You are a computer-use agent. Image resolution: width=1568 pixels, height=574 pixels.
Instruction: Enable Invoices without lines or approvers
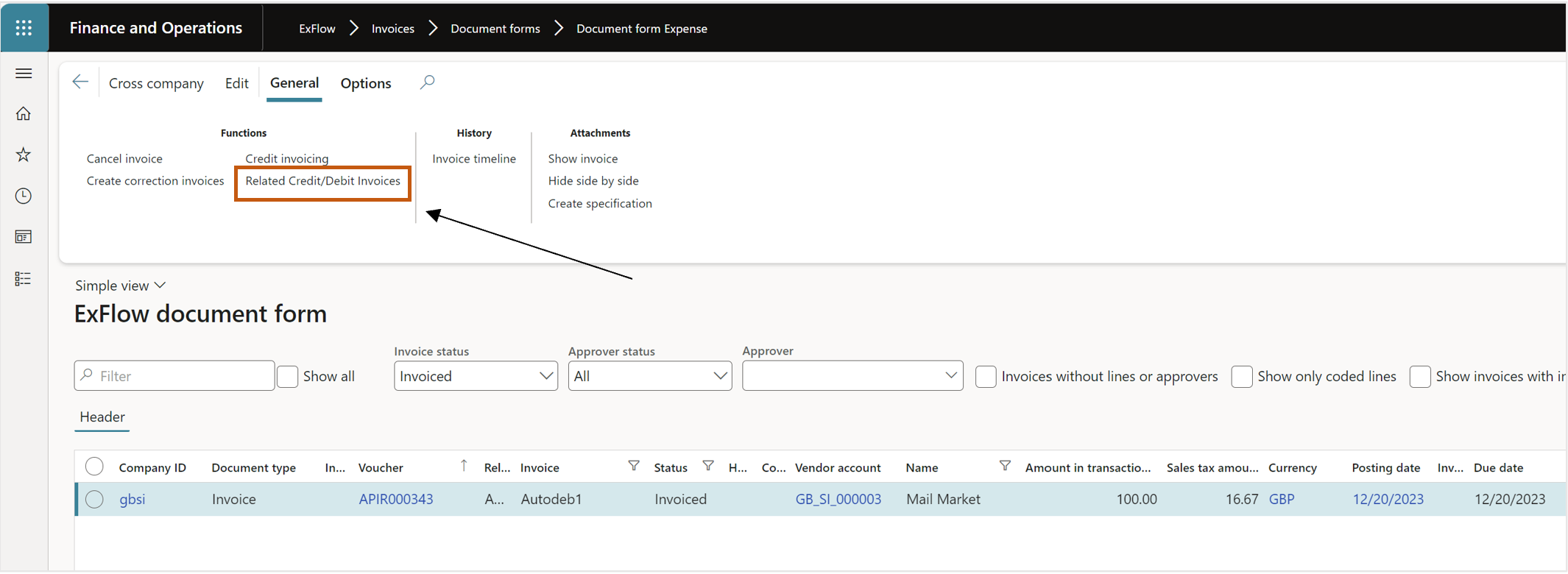click(986, 376)
